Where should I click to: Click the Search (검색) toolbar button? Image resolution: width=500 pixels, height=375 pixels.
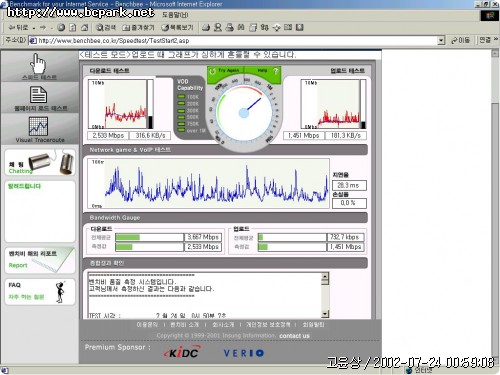pyautogui.click(x=106, y=27)
